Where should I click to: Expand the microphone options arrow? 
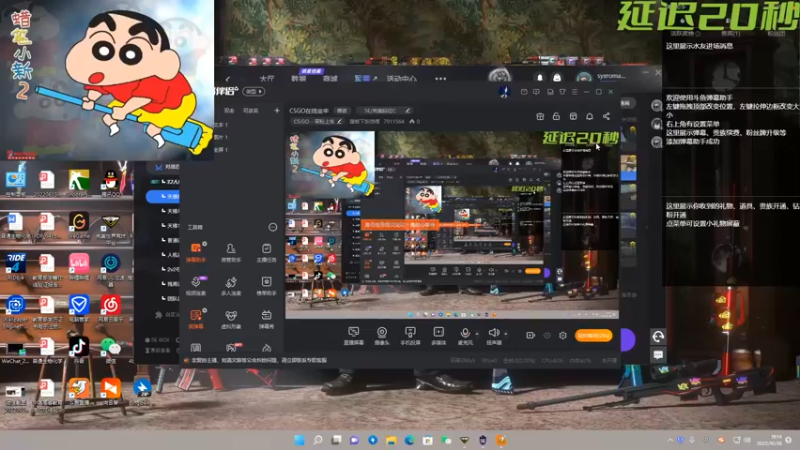pos(477,334)
